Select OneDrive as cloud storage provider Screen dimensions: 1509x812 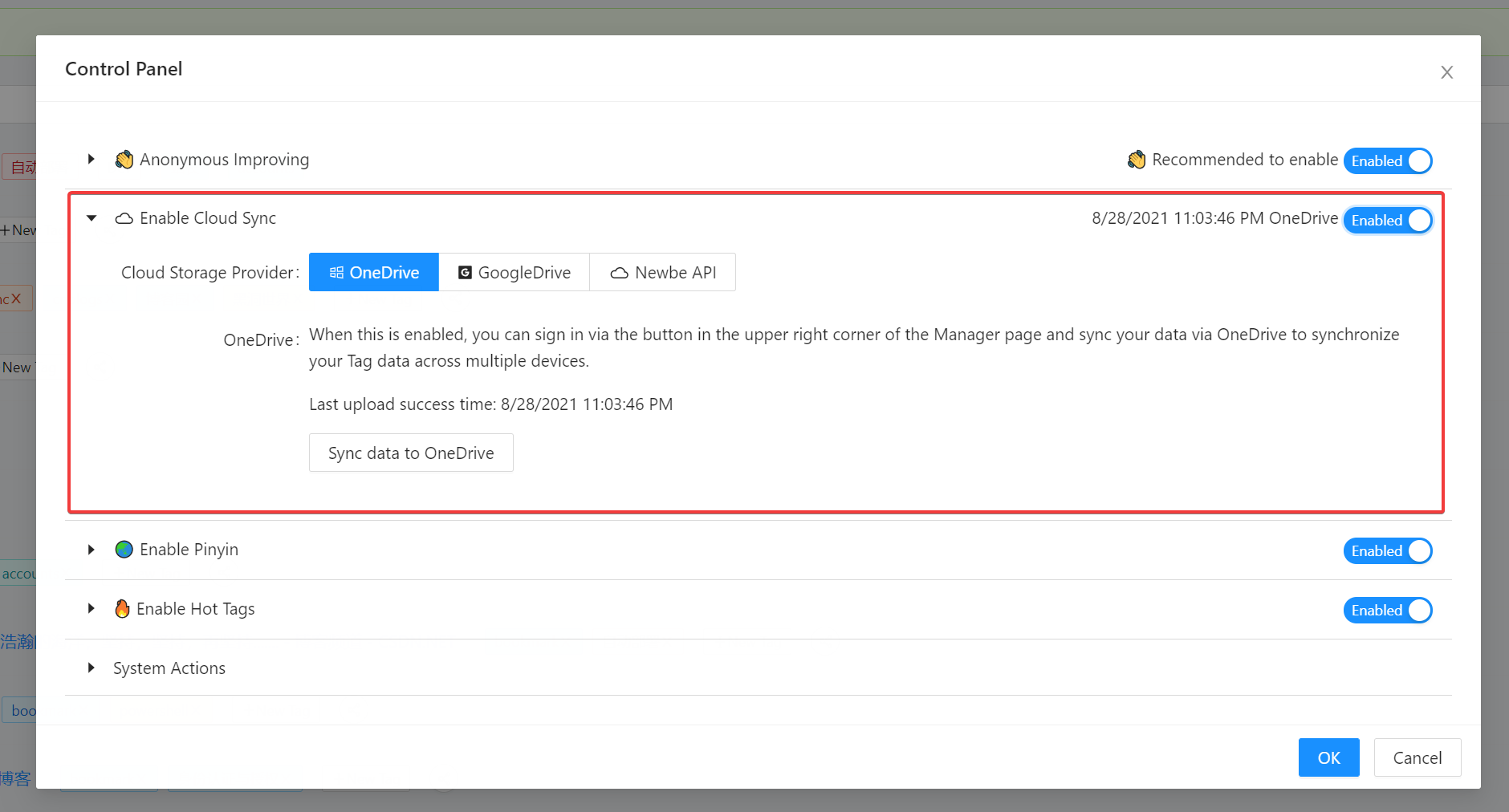374,272
